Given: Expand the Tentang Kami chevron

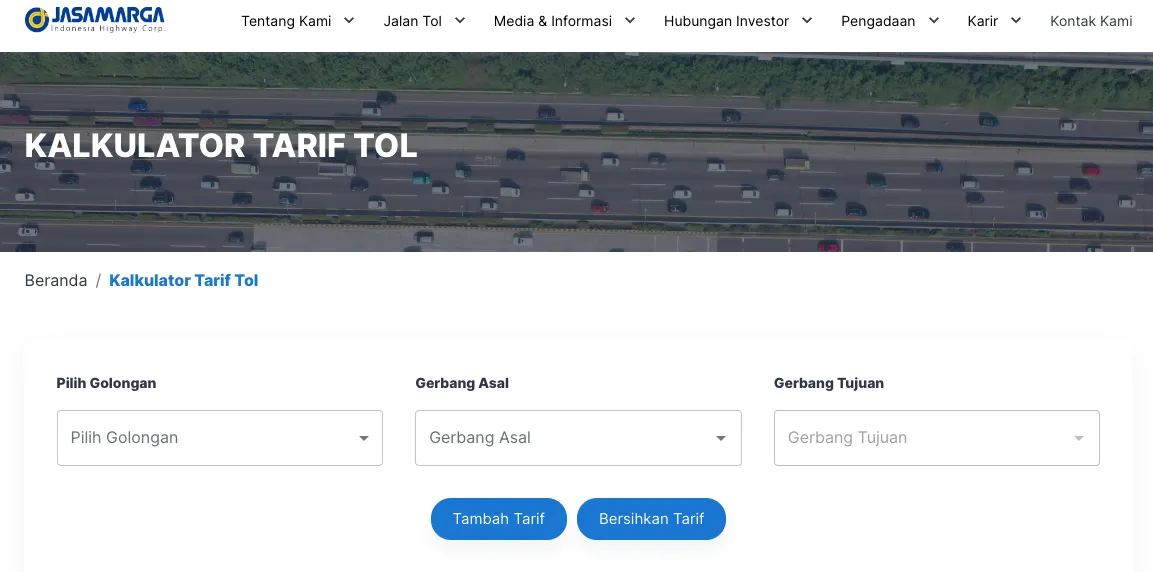Looking at the screenshot, I should [349, 21].
